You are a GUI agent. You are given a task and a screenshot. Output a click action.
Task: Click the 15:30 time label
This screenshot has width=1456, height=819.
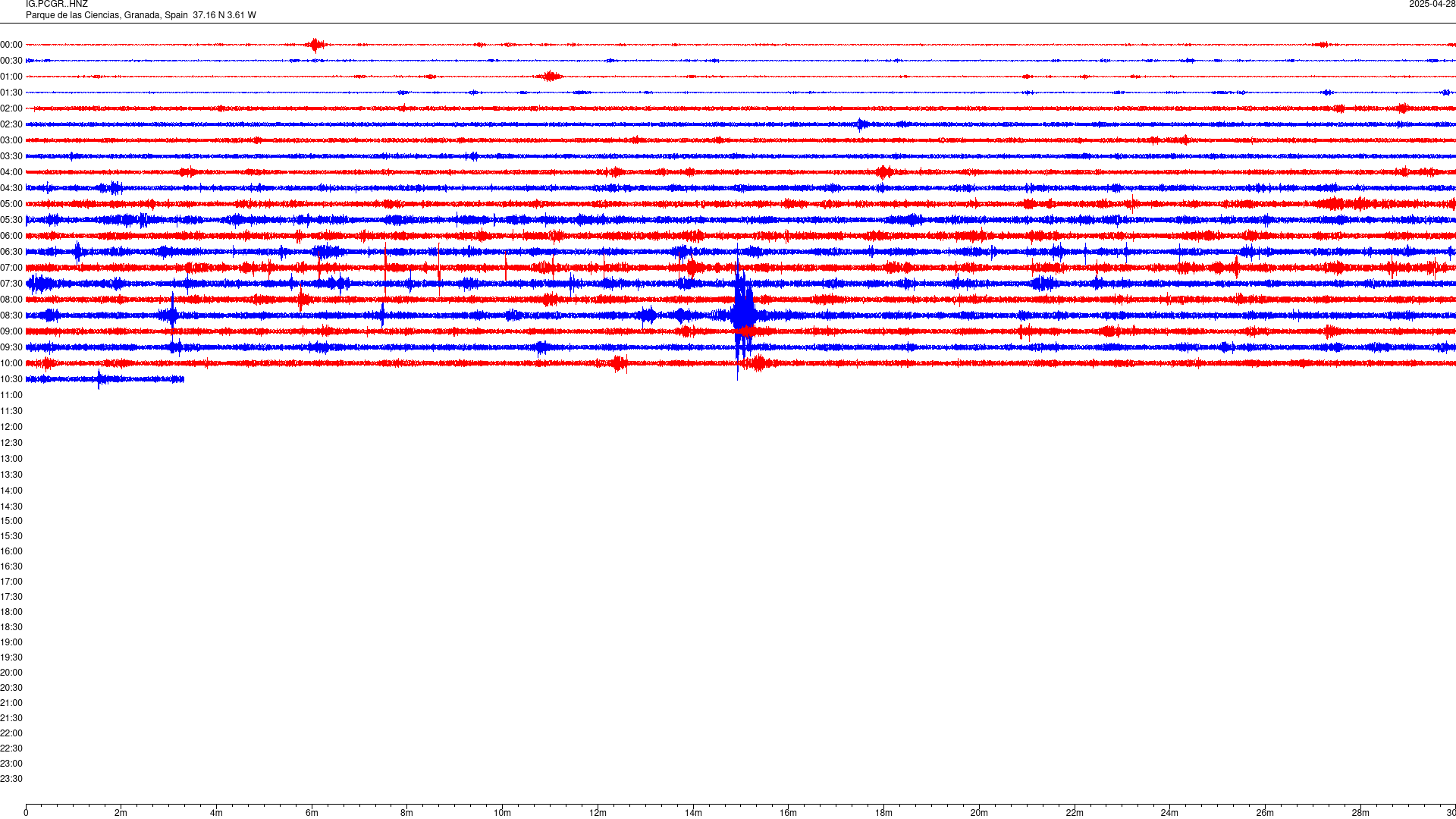pyautogui.click(x=11, y=536)
